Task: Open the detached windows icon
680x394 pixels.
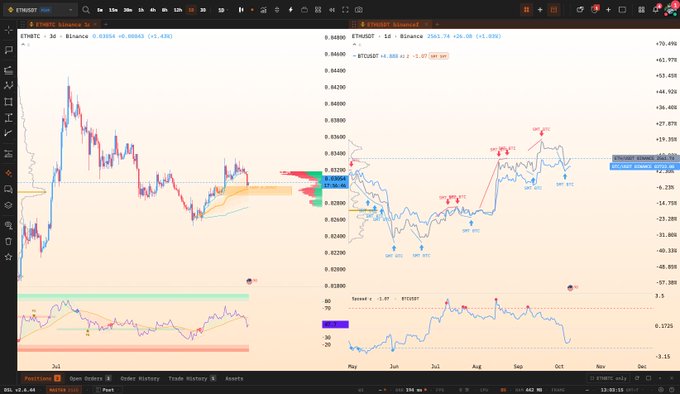Action: click(x=580, y=10)
